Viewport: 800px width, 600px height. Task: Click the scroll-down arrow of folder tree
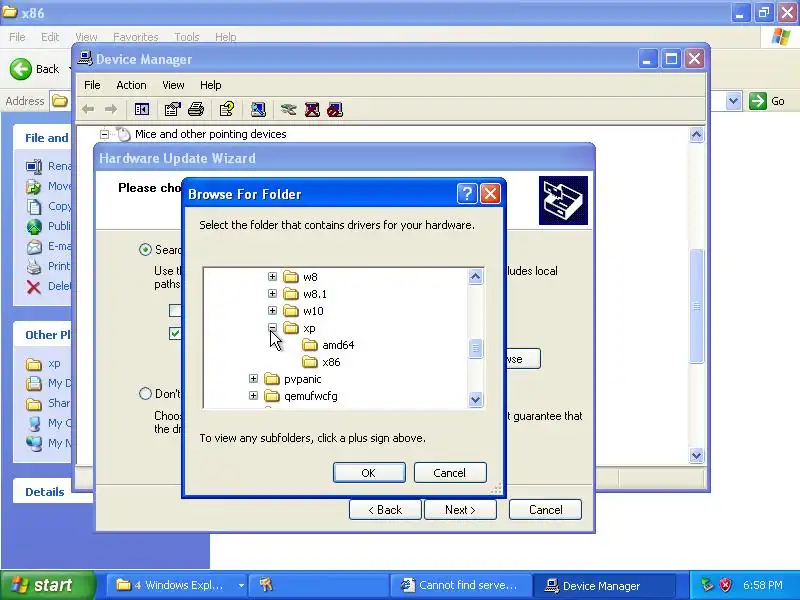point(475,399)
